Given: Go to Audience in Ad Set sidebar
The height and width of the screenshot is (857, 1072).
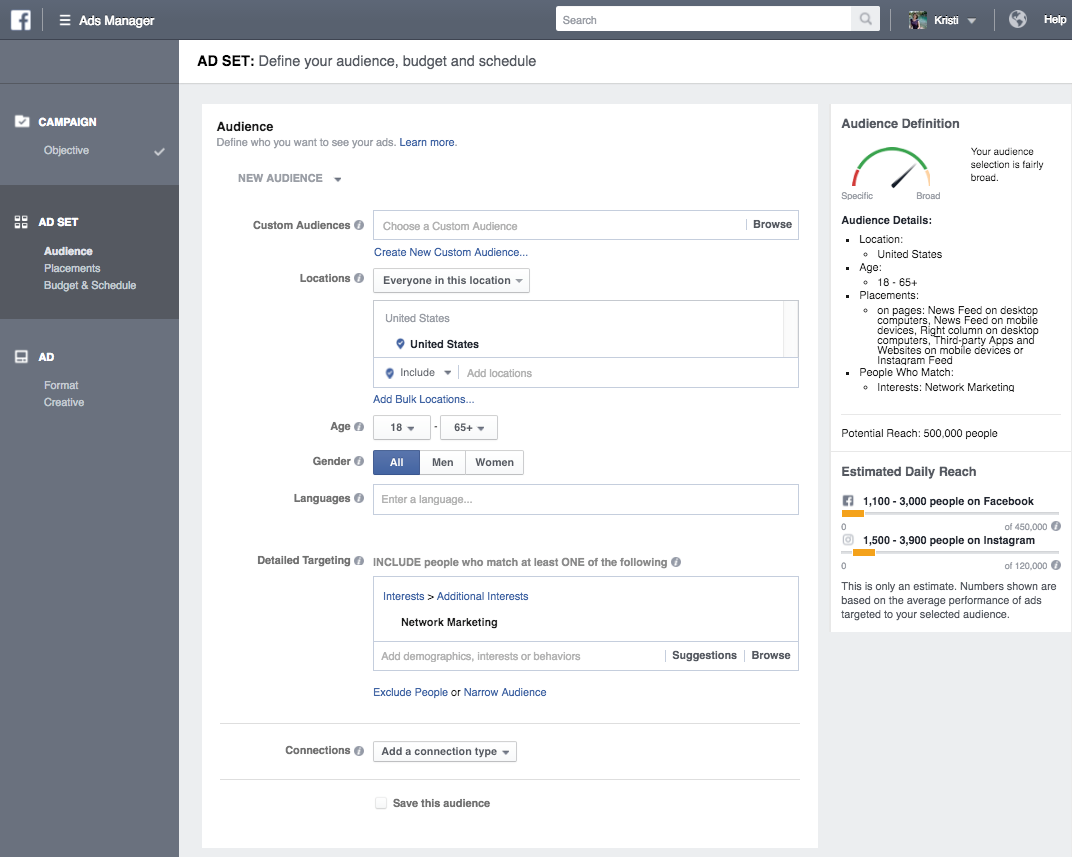Looking at the screenshot, I should tap(68, 251).
